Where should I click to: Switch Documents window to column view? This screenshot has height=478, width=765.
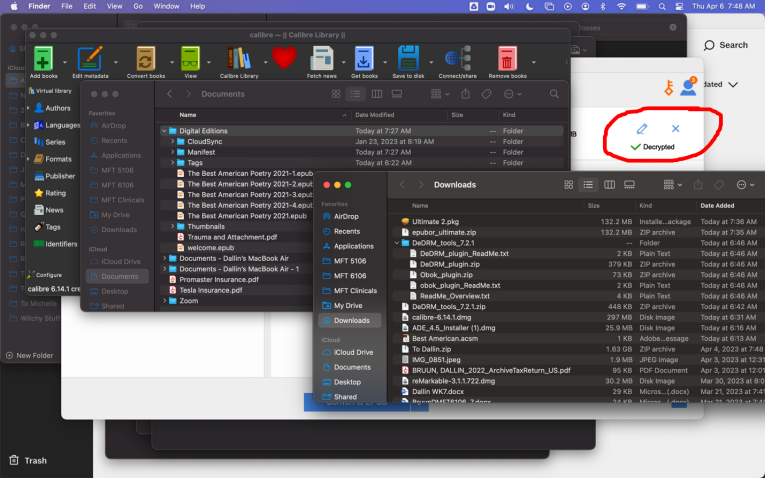(377, 94)
